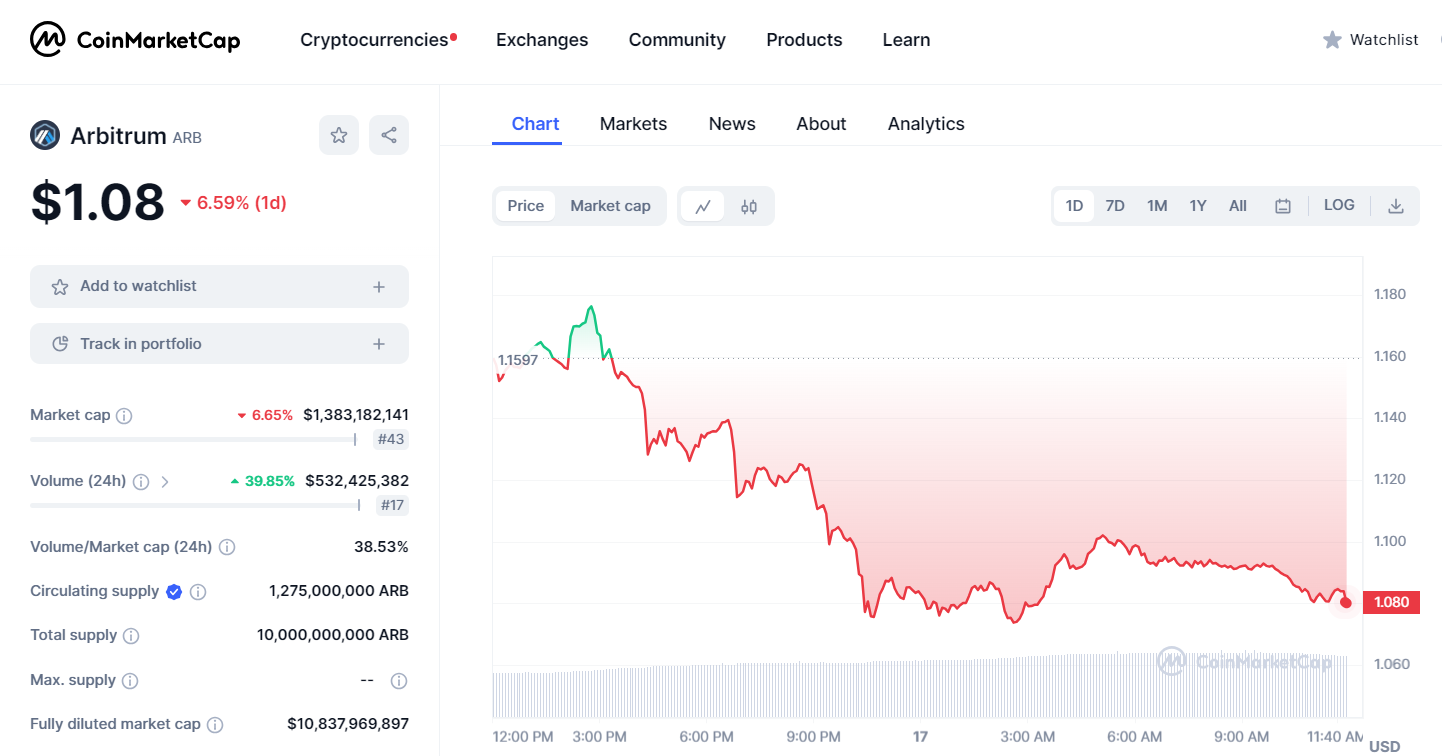Click the volume rank progress bar
Viewport: 1442px width, 756px height.
click(x=196, y=505)
